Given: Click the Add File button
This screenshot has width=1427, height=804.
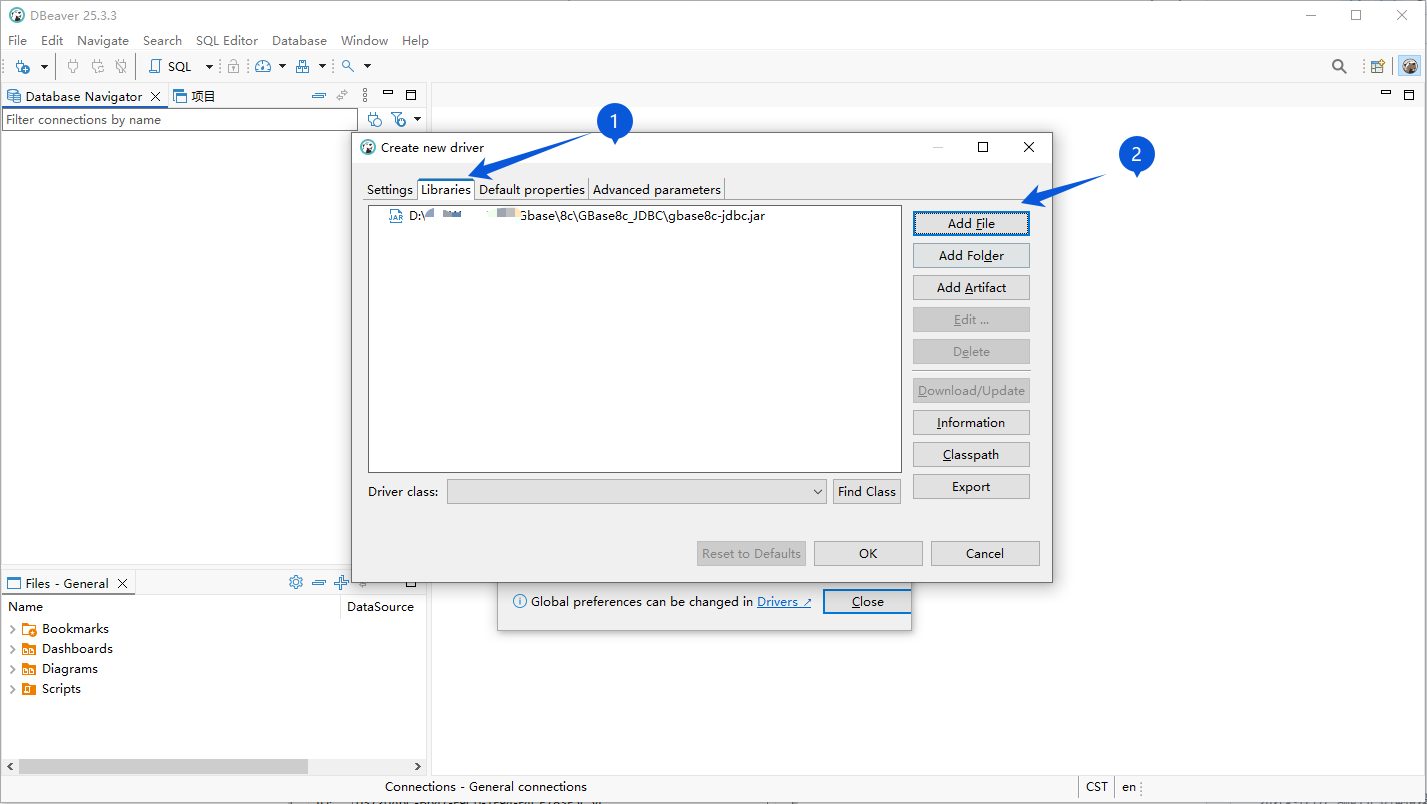Looking at the screenshot, I should [971, 224].
